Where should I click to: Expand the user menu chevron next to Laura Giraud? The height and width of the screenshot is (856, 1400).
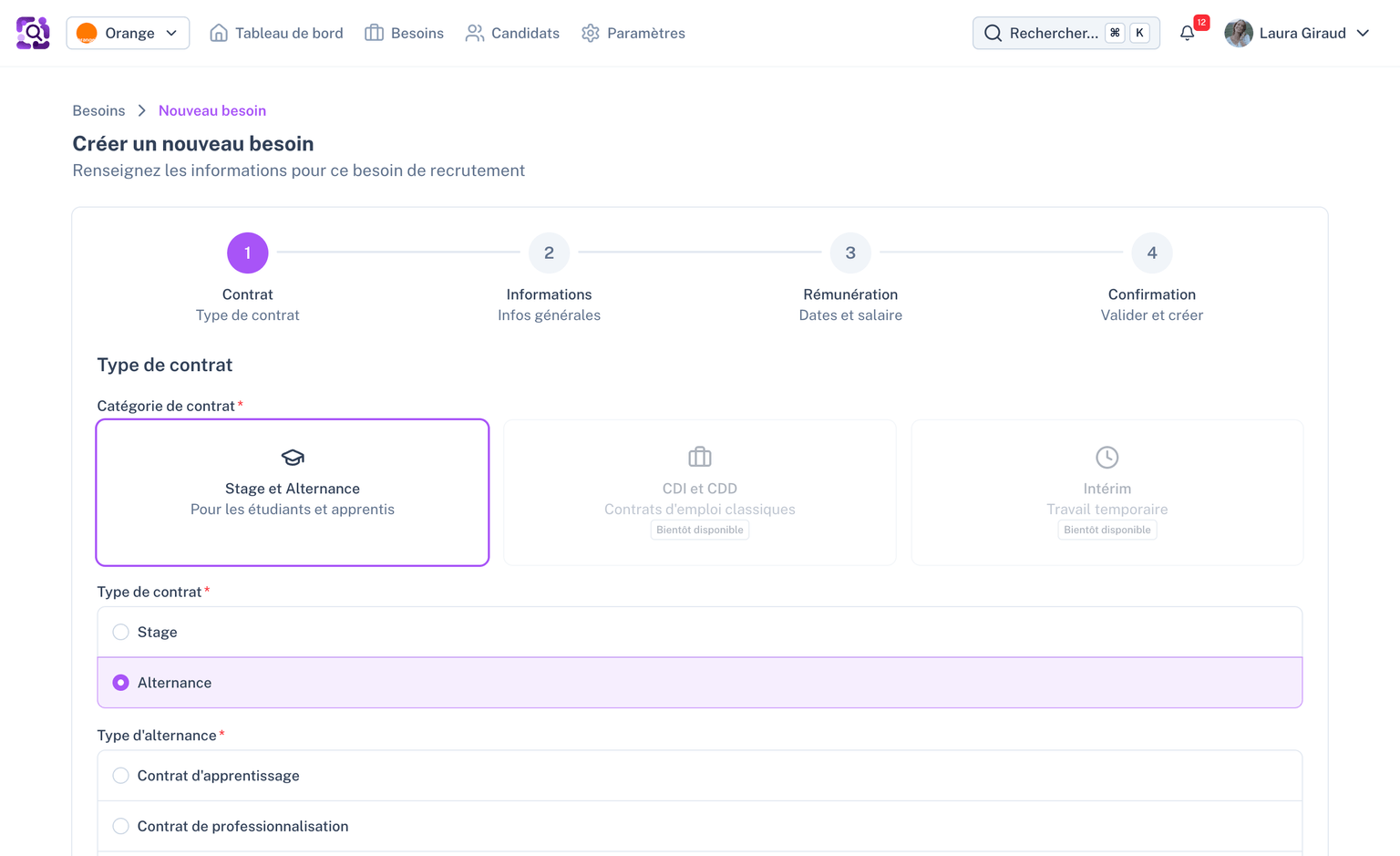pos(1363,34)
